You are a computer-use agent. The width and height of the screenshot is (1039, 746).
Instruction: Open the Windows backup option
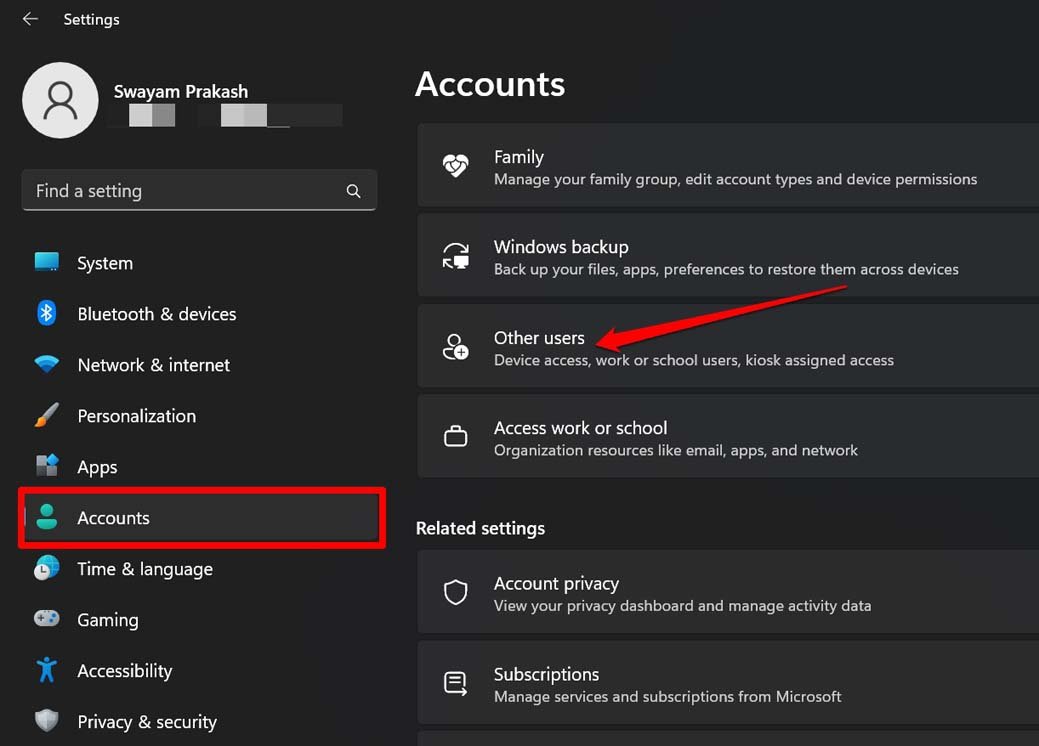(727, 257)
